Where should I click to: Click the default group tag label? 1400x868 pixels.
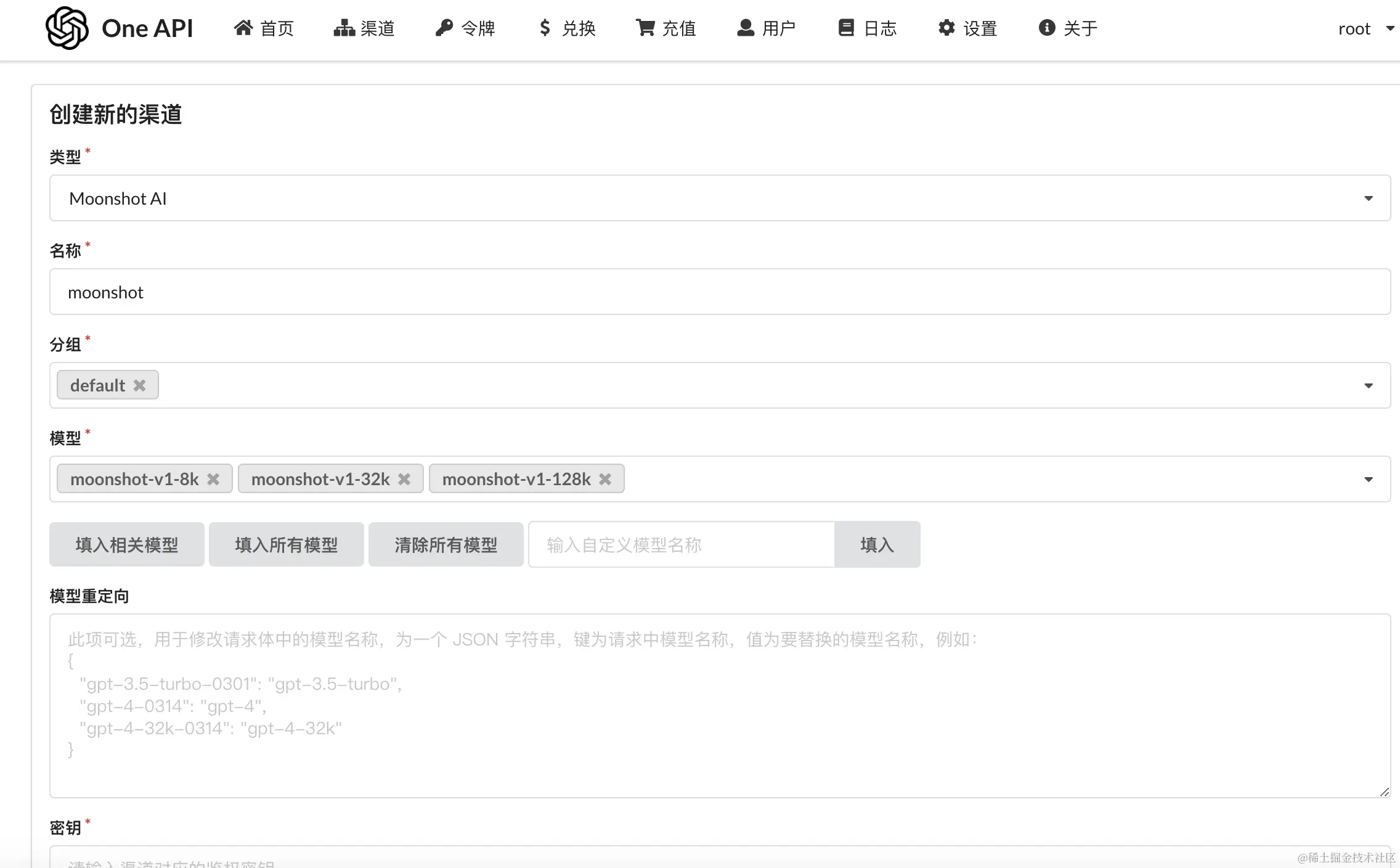tap(97, 385)
